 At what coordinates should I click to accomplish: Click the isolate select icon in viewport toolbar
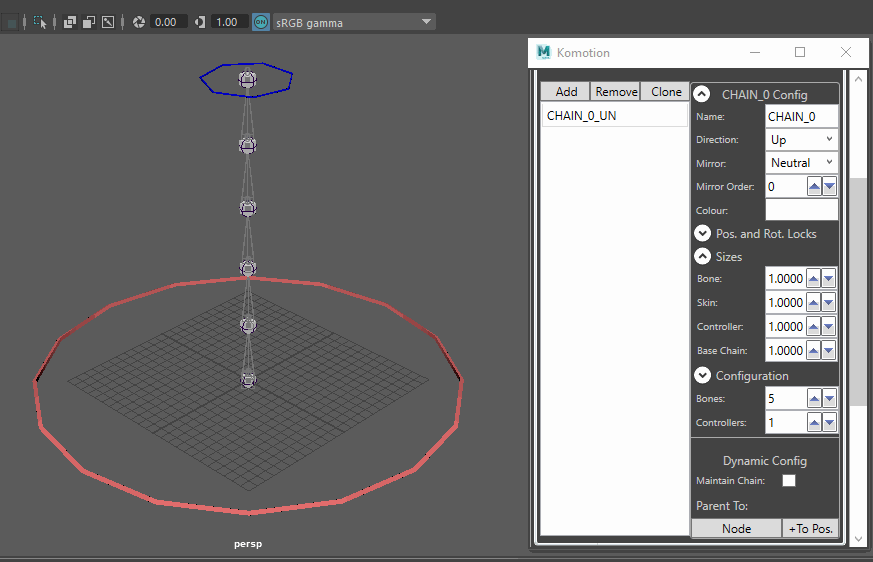40,22
